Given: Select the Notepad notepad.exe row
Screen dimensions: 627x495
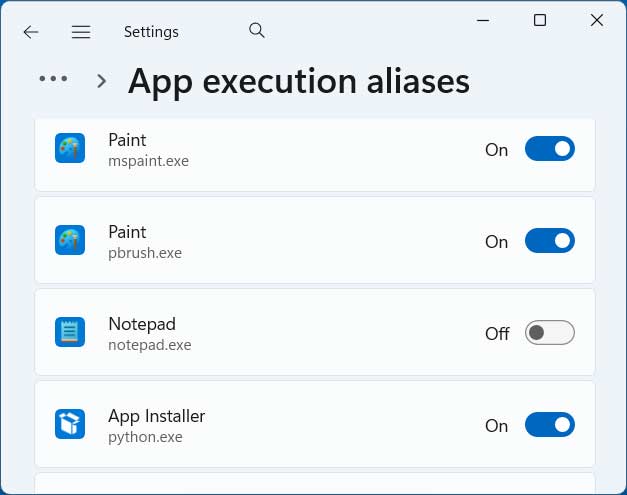Looking at the screenshot, I should 300,333.
